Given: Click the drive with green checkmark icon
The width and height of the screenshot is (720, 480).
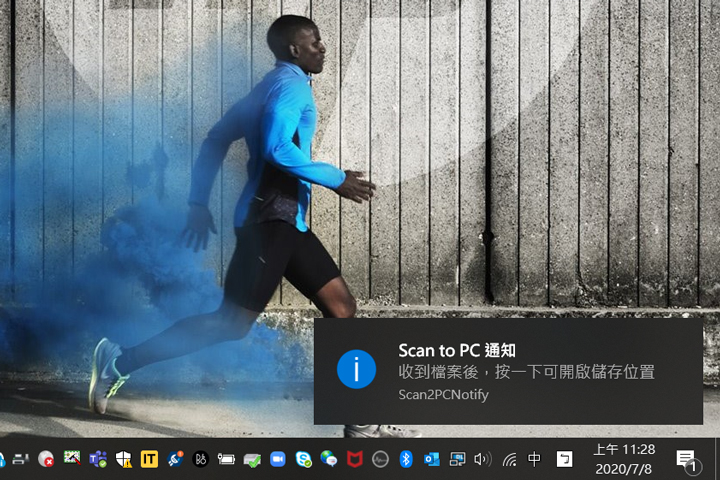Looking at the screenshot, I should (x=252, y=459).
